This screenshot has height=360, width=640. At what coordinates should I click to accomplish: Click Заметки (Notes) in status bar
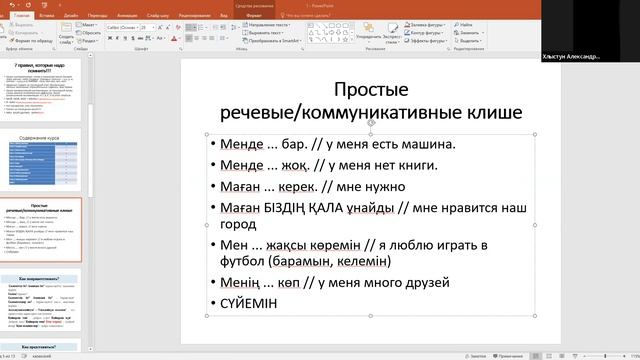coord(476,356)
